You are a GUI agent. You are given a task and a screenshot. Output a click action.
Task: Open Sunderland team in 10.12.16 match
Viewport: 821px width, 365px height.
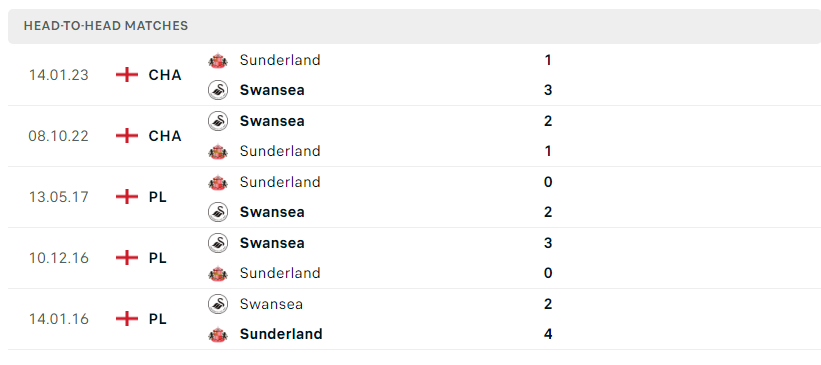click(280, 273)
